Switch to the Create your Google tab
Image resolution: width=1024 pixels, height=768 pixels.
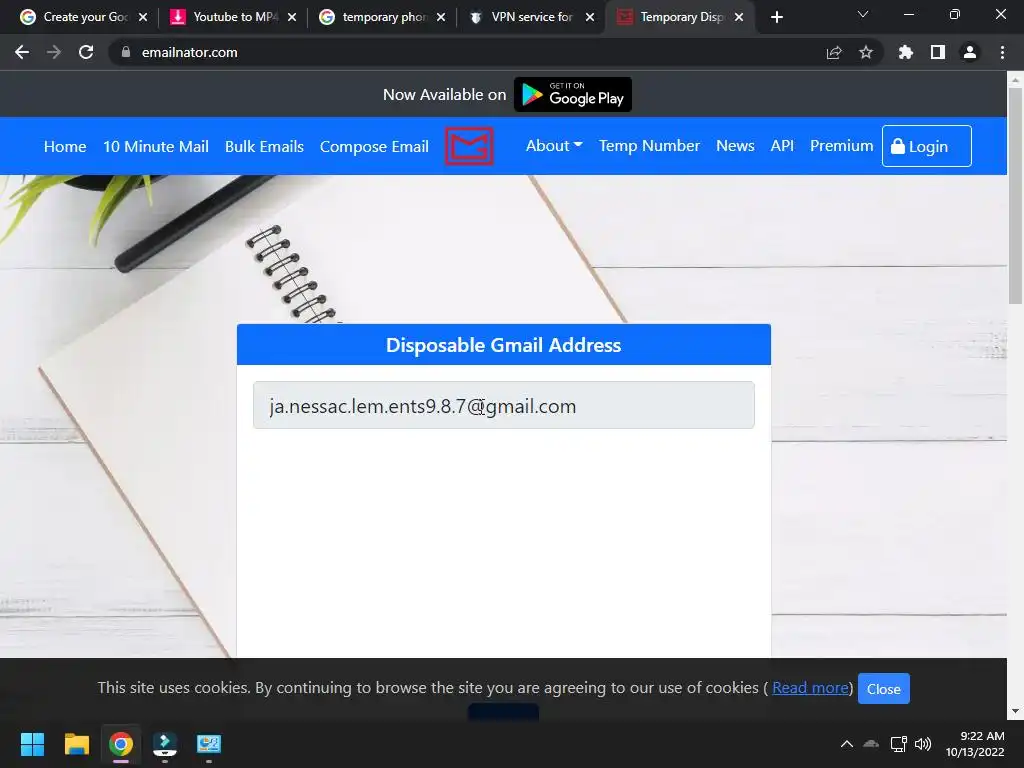[x=85, y=17]
